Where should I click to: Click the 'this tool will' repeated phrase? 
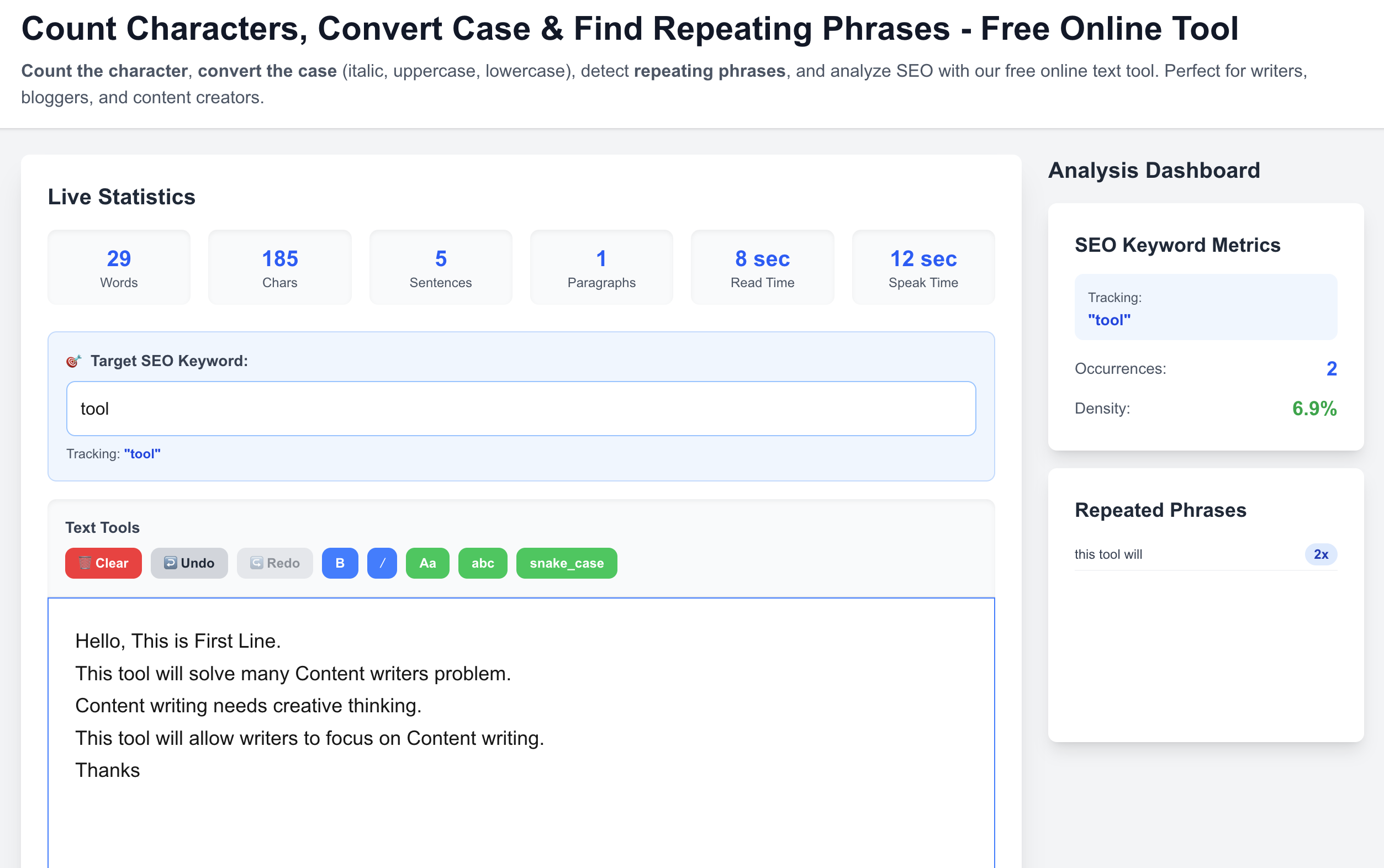tap(1108, 554)
